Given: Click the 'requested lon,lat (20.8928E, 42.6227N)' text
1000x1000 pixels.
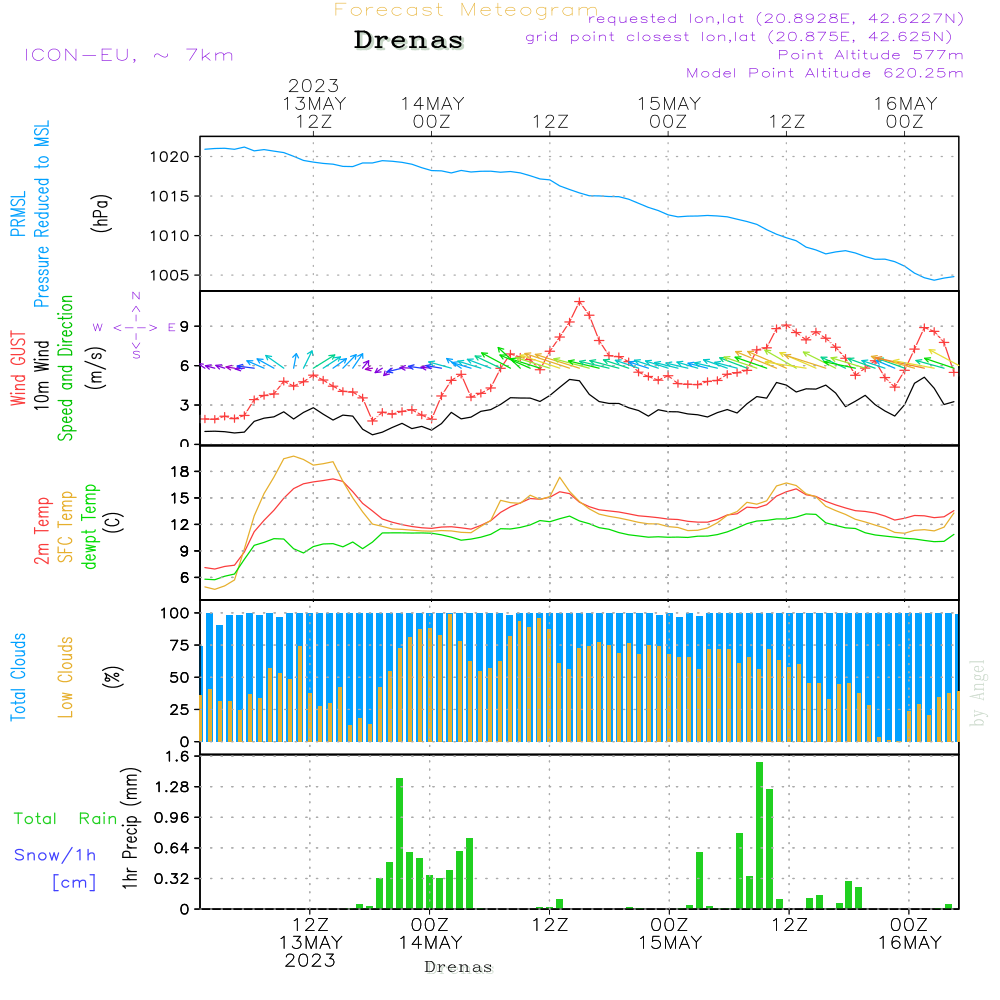Looking at the screenshot, I should click(x=776, y=18).
